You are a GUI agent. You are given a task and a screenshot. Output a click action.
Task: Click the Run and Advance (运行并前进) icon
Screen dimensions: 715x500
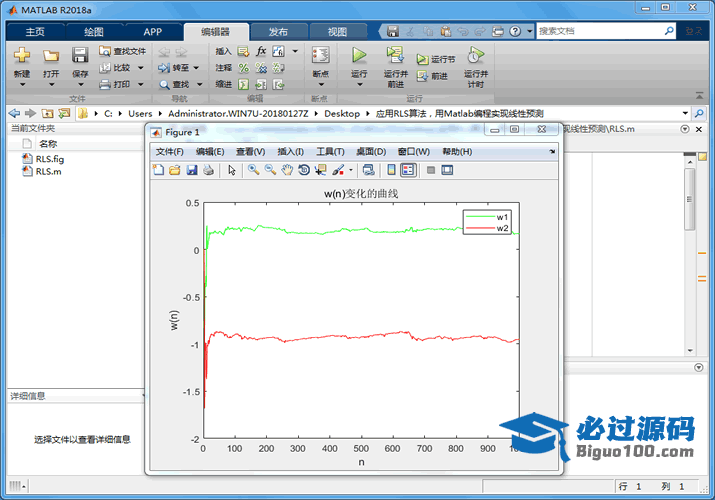395,56
